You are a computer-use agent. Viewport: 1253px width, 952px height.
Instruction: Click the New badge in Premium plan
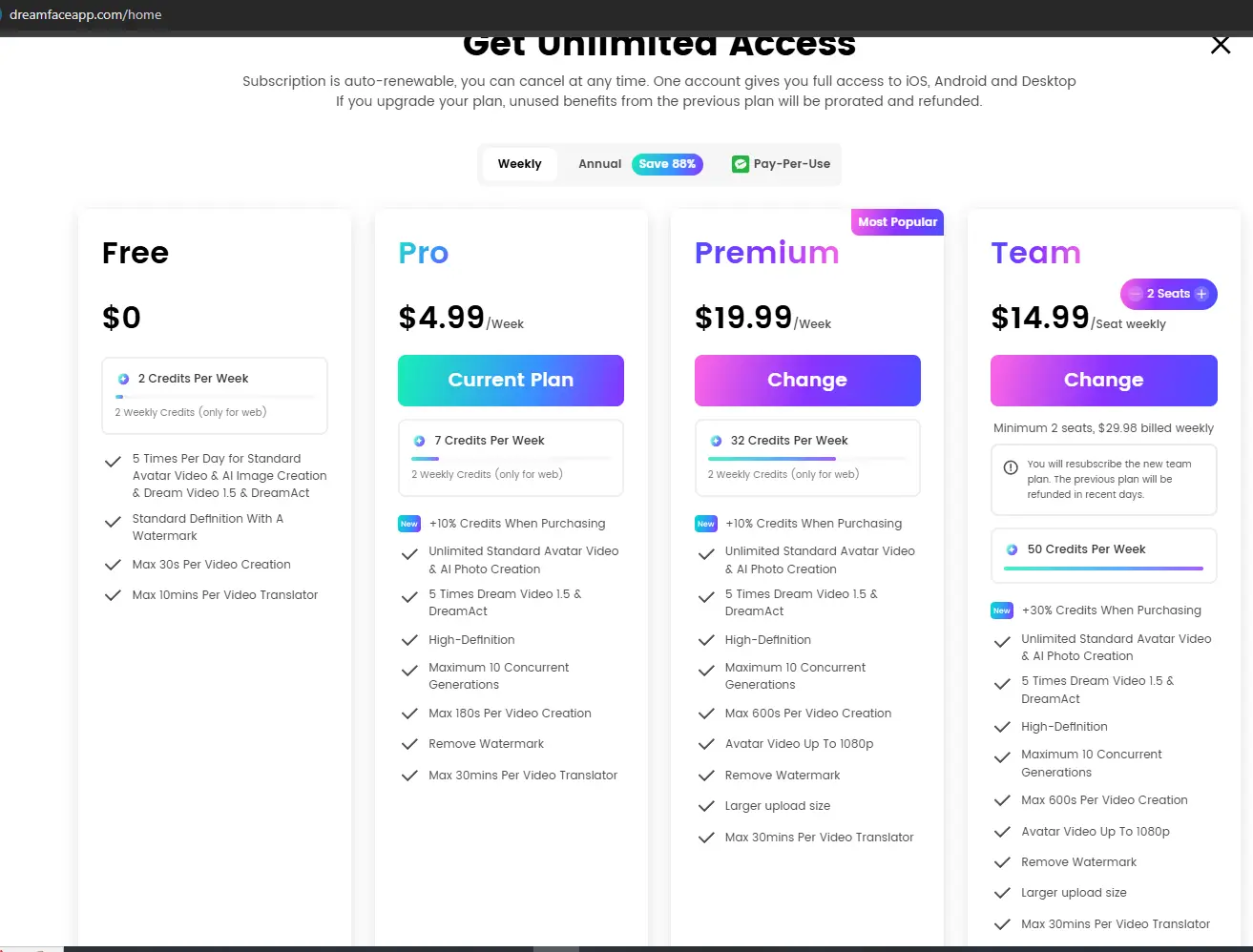pyautogui.click(x=705, y=524)
